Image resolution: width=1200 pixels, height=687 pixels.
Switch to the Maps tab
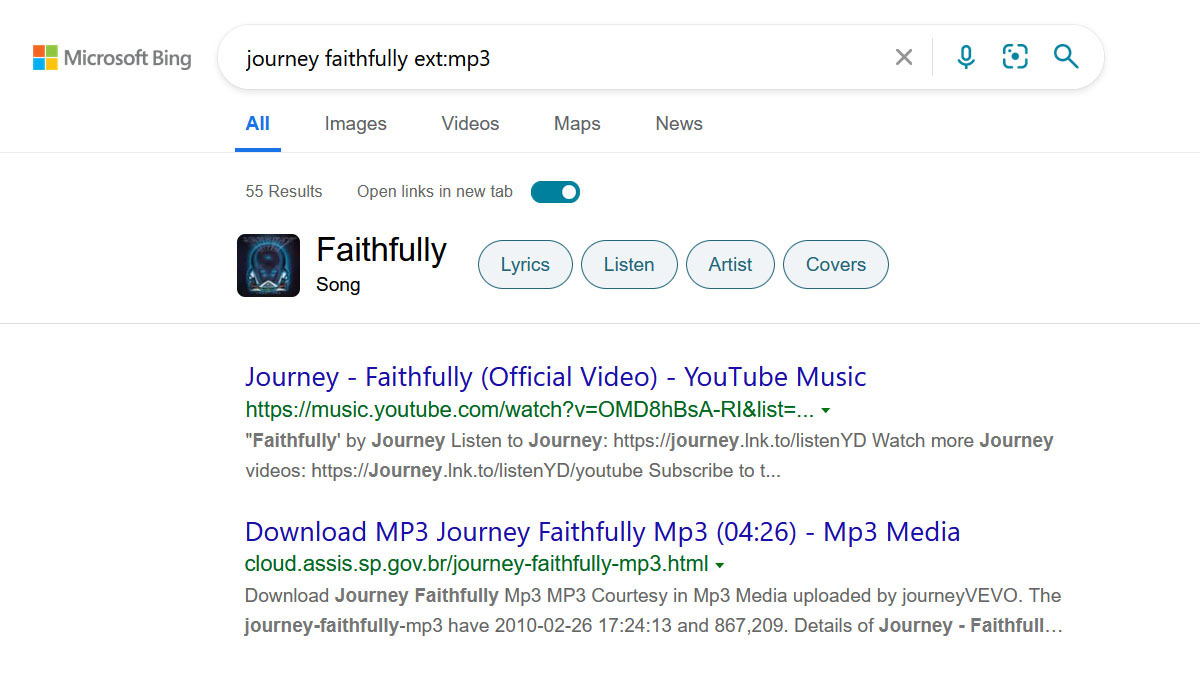tap(577, 124)
